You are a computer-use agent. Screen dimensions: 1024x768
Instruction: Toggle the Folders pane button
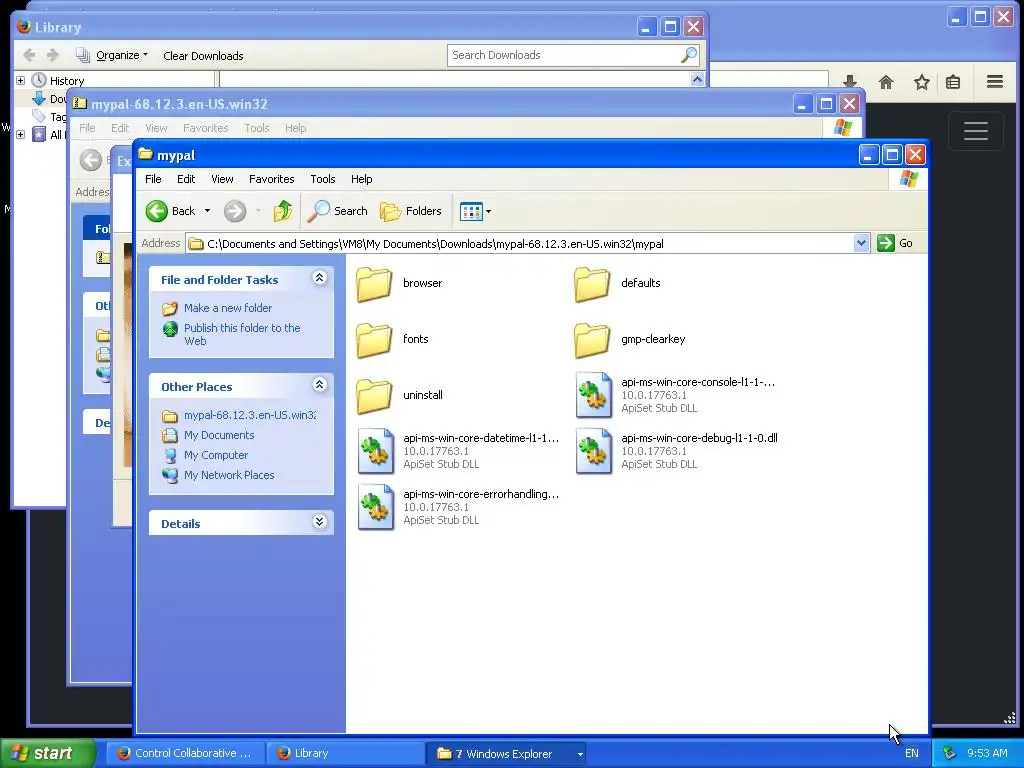411,211
